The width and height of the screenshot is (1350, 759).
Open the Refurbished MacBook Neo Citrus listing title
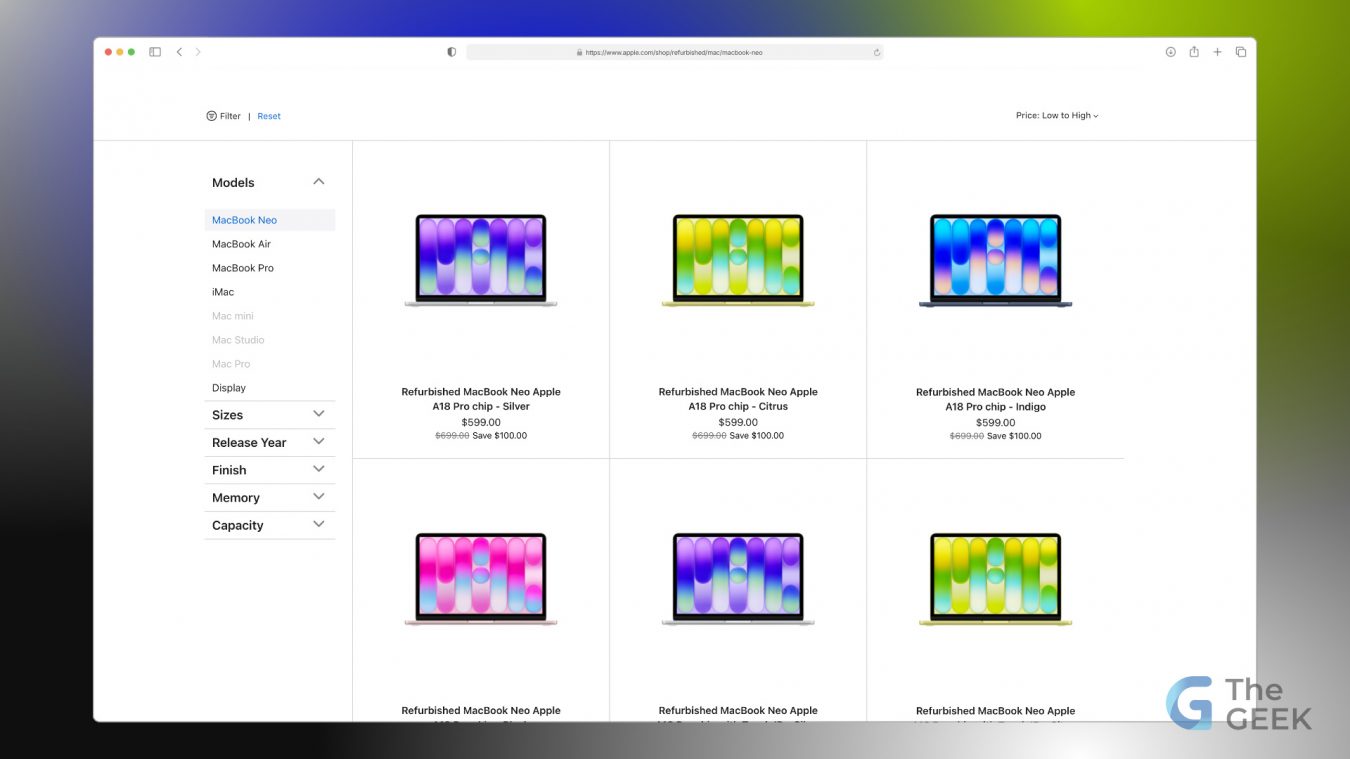[x=738, y=399]
